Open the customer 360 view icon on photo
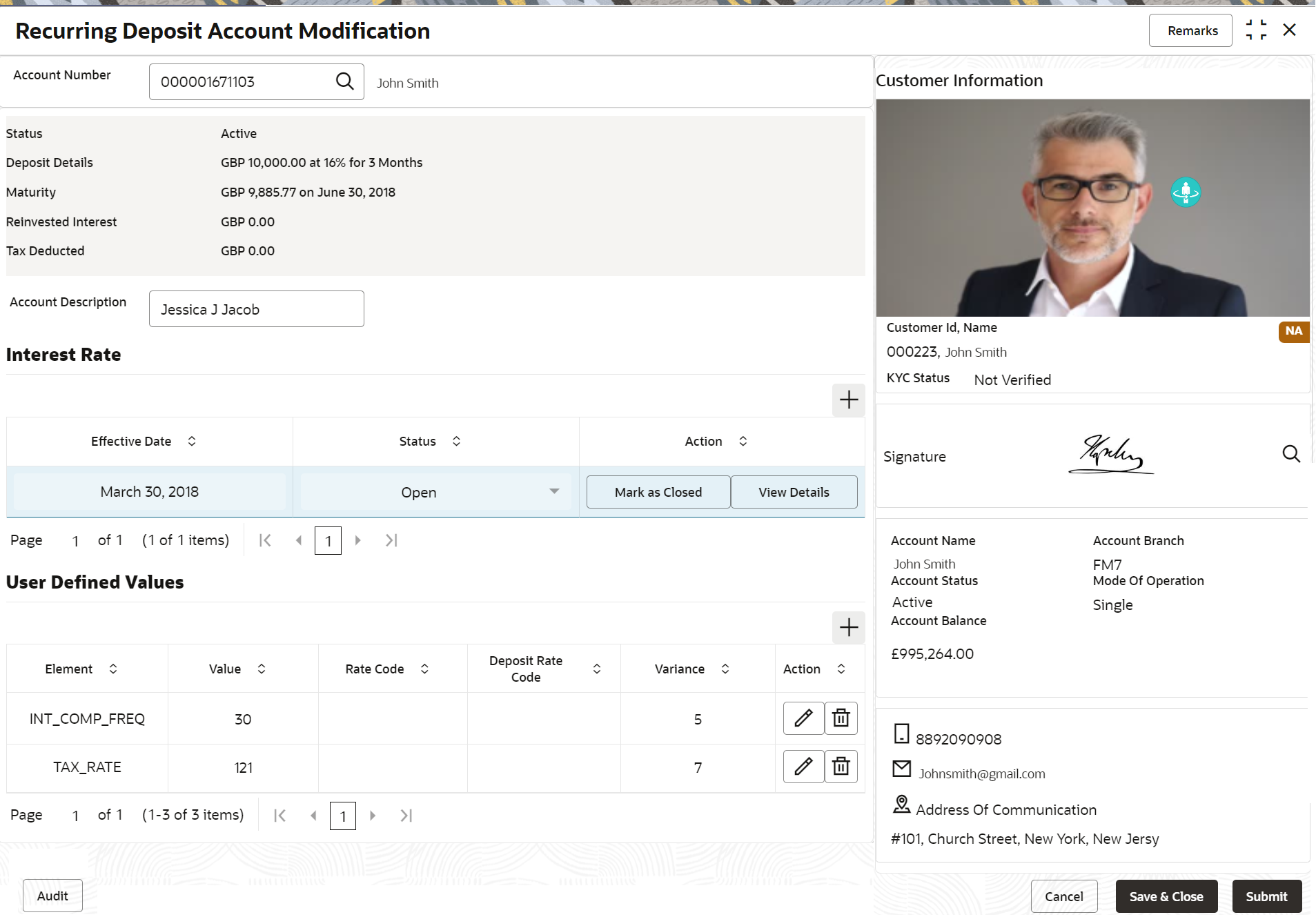This screenshot has height=917, width=1316. pyautogui.click(x=1185, y=193)
